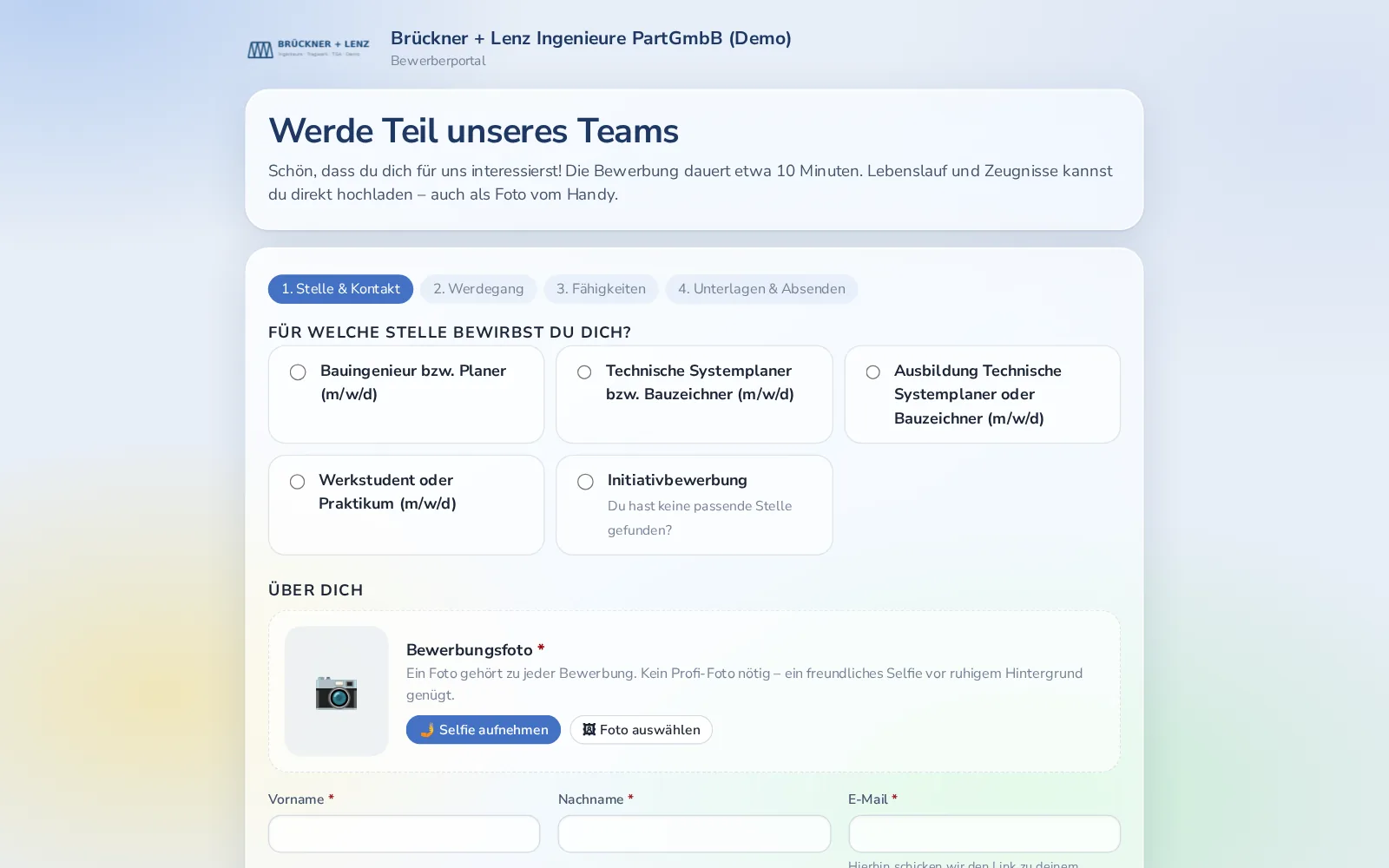
Task: Click the ÜBER DICH section heading
Action: tap(315, 590)
